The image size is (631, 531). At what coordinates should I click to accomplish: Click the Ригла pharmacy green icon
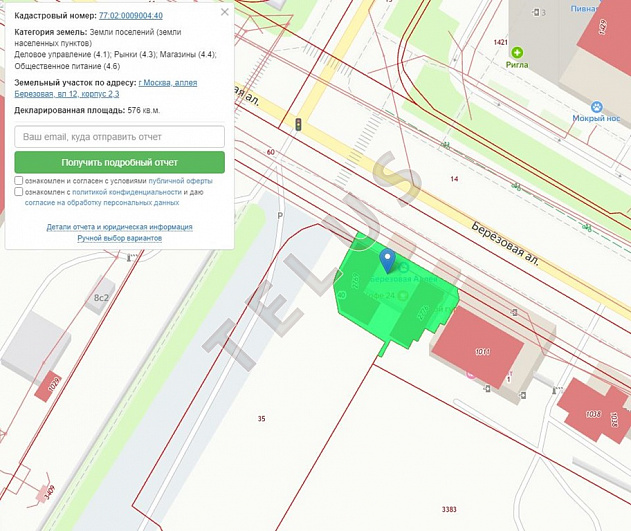(517, 52)
